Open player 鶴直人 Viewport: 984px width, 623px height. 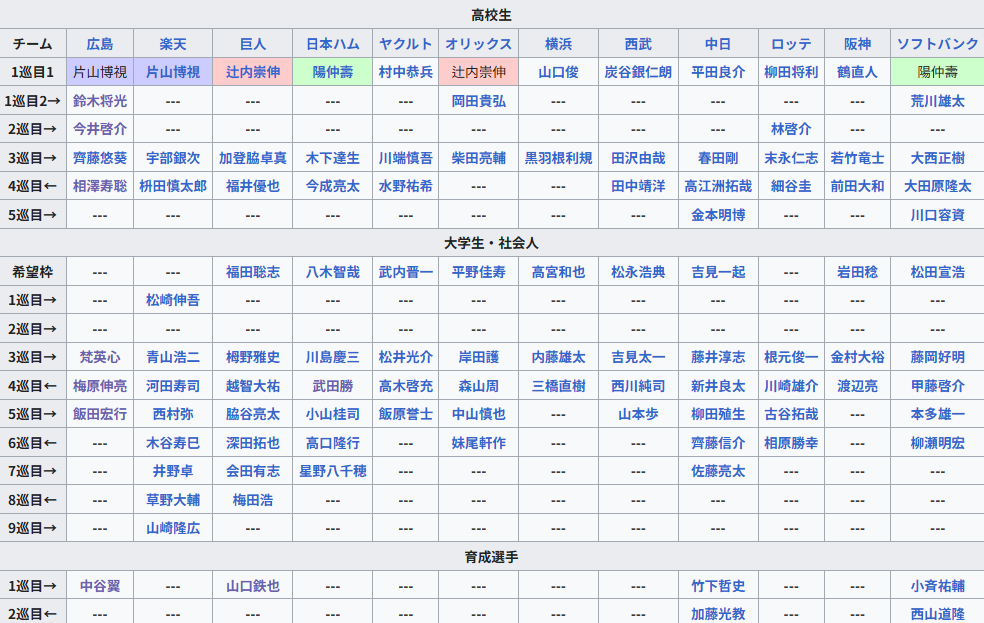(857, 72)
